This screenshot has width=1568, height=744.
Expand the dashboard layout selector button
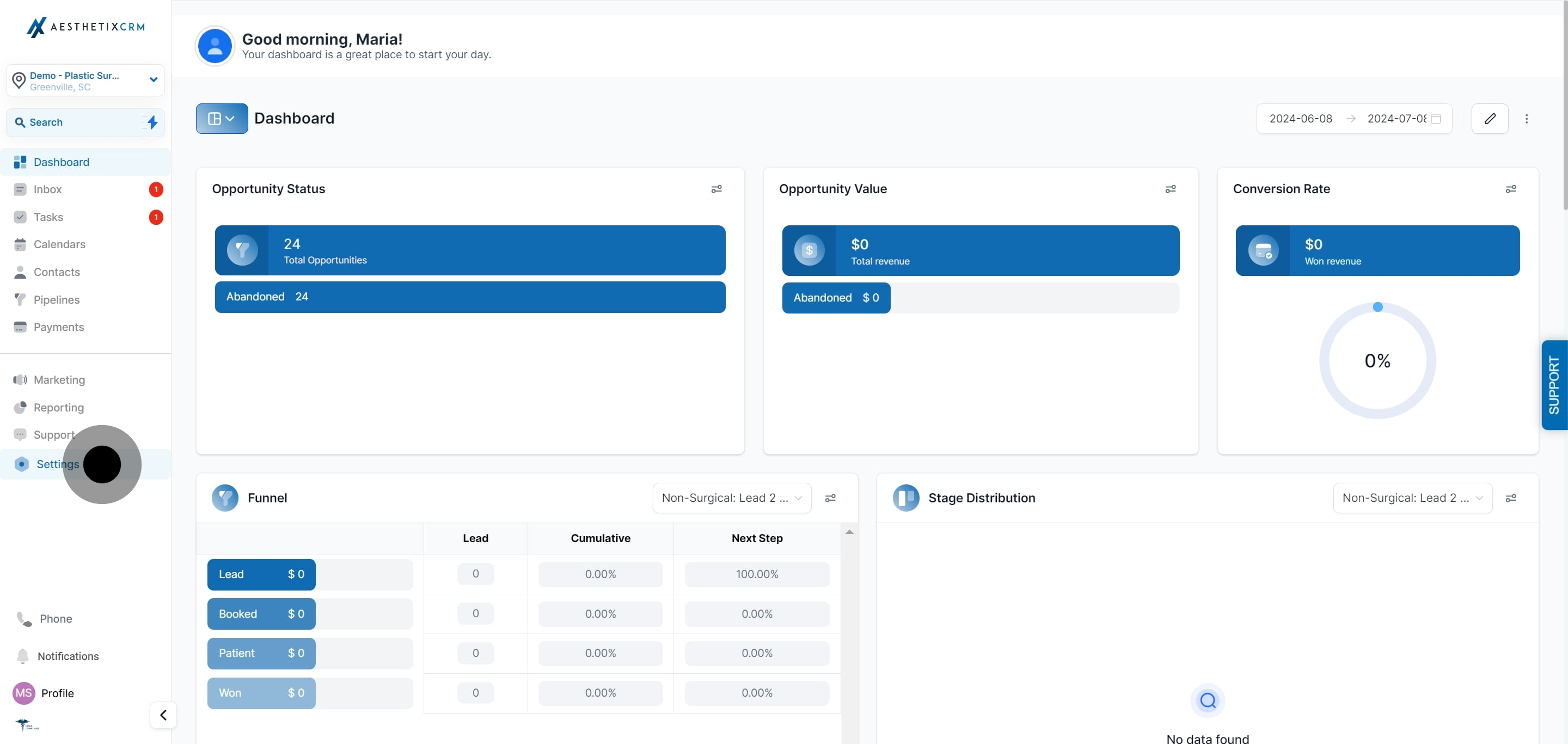(x=222, y=119)
